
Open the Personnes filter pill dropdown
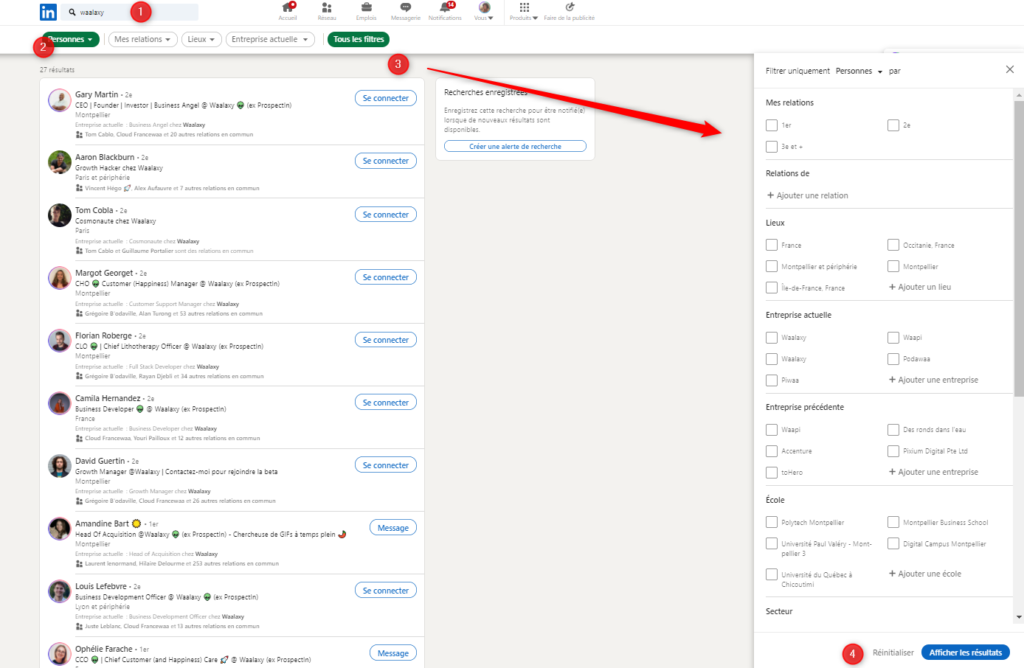tap(71, 39)
